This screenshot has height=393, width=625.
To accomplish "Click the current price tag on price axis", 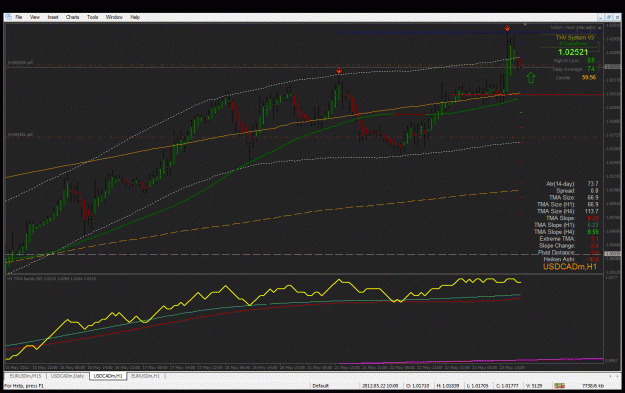I will tap(612, 67).
